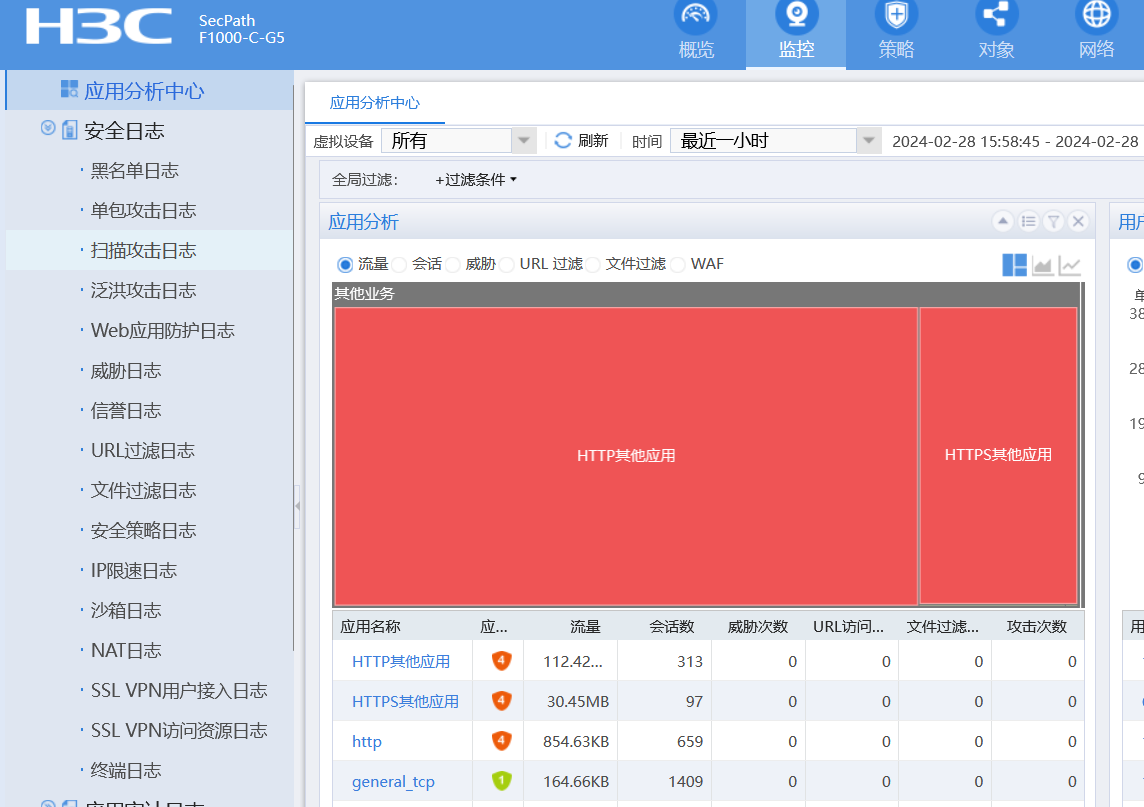Click the HTTP其他应用 treemap block
Viewport: 1144px width, 807px height.
click(x=626, y=456)
